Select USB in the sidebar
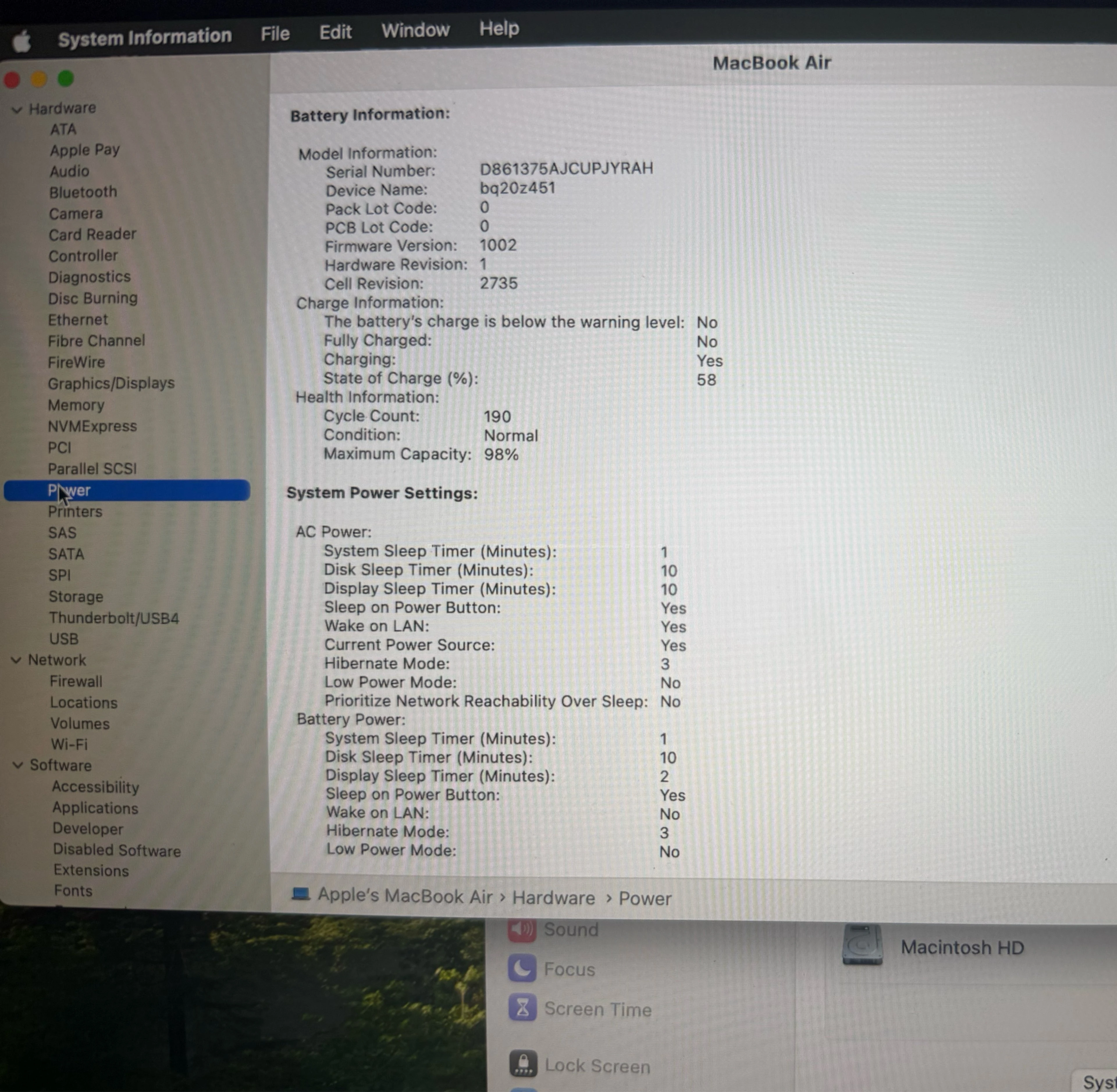Screen dimensions: 1117x1092 pos(64,639)
